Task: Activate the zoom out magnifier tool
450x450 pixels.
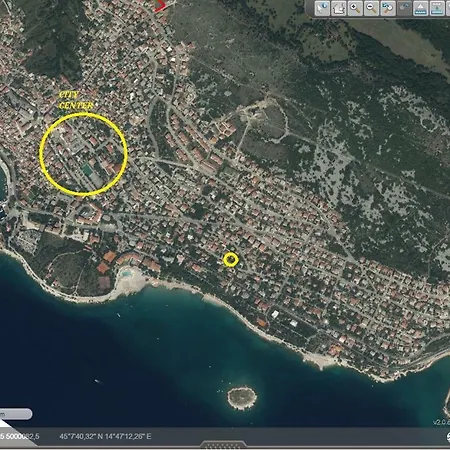Action: click(x=371, y=8)
